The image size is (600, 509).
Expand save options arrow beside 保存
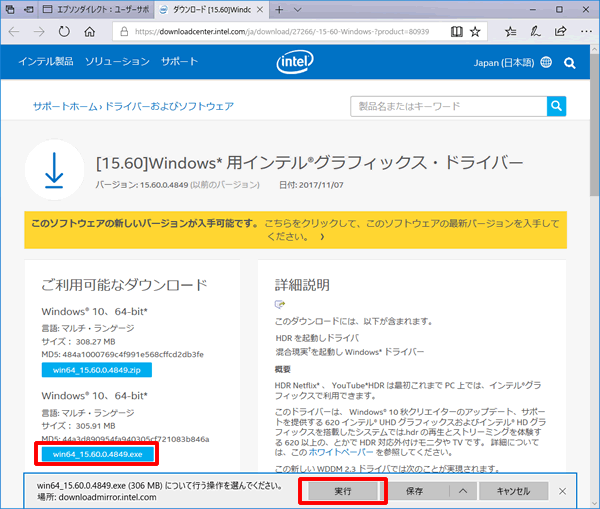tap(462, 491)
